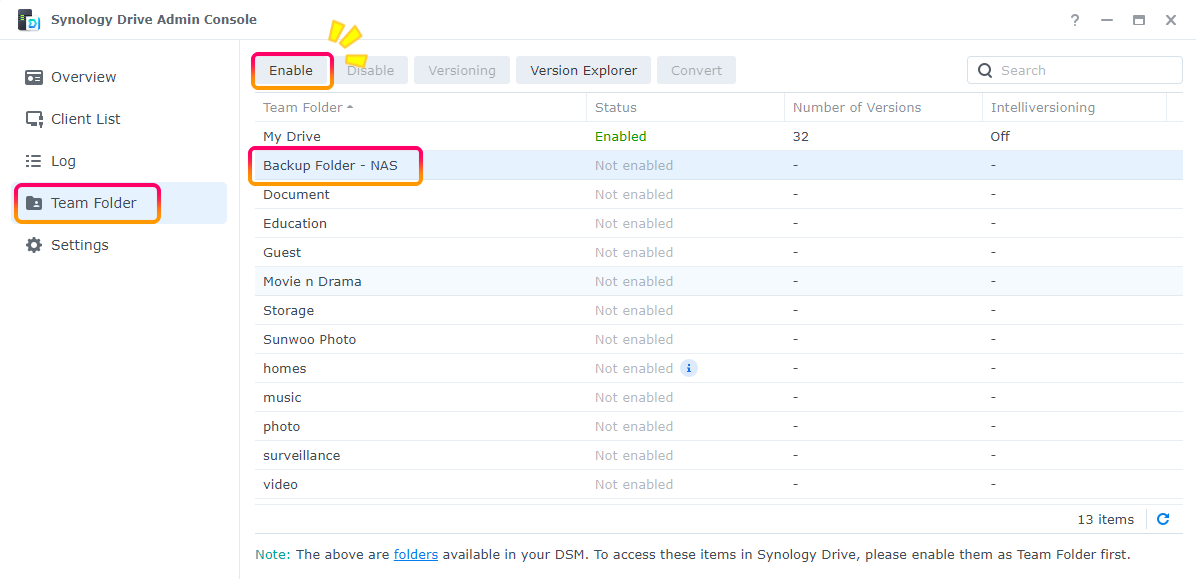The image size is (1196, 579).
Task: Select the homes folder row
Action: (x=719, y=368)
